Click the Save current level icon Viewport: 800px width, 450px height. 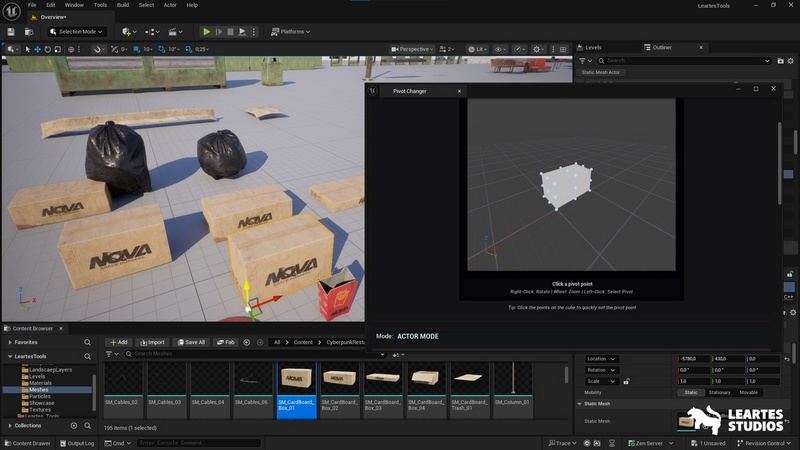click(x=12, y=32)
